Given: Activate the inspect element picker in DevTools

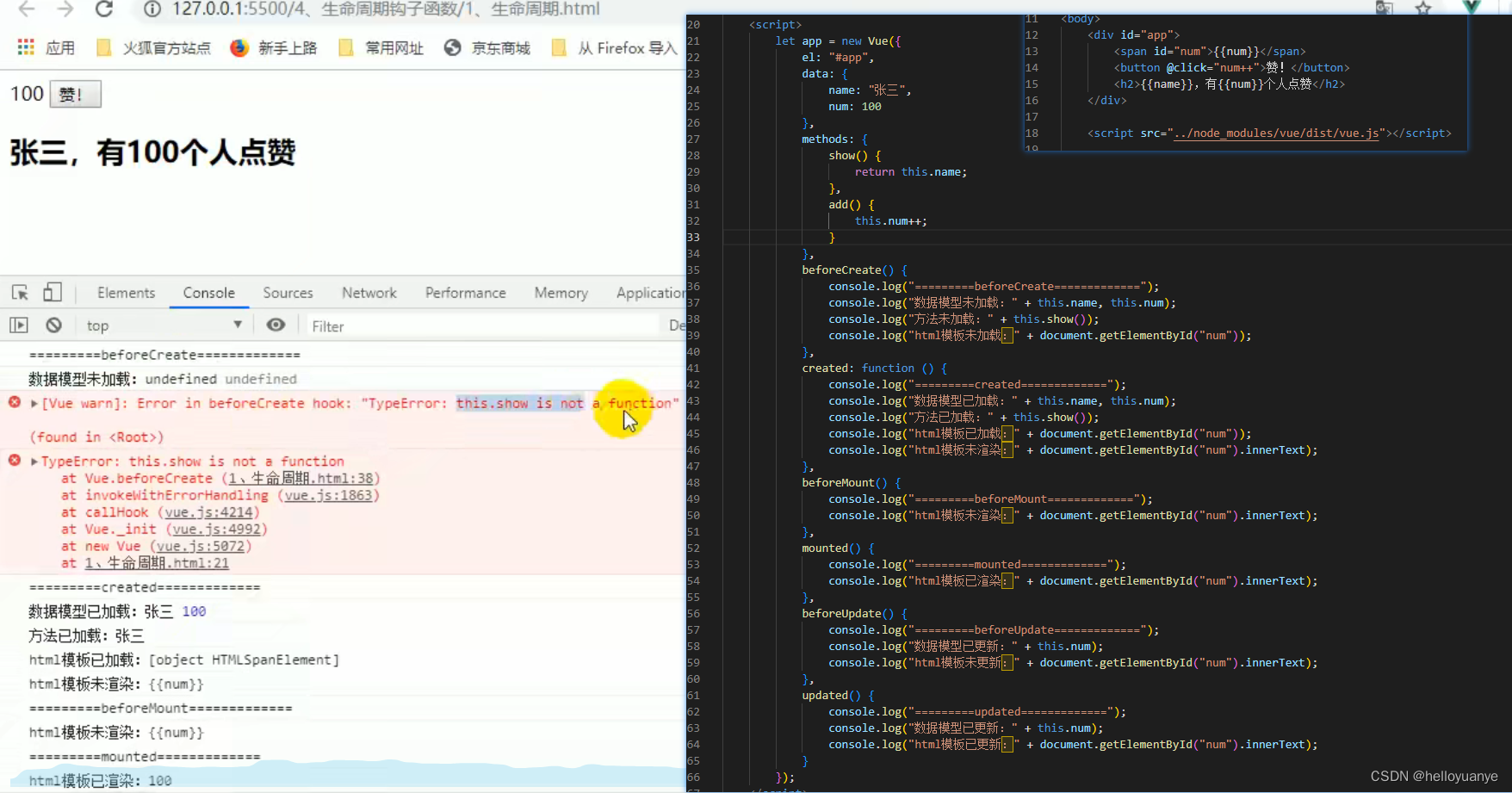Looking at the screenshot, I should [20, 293].
